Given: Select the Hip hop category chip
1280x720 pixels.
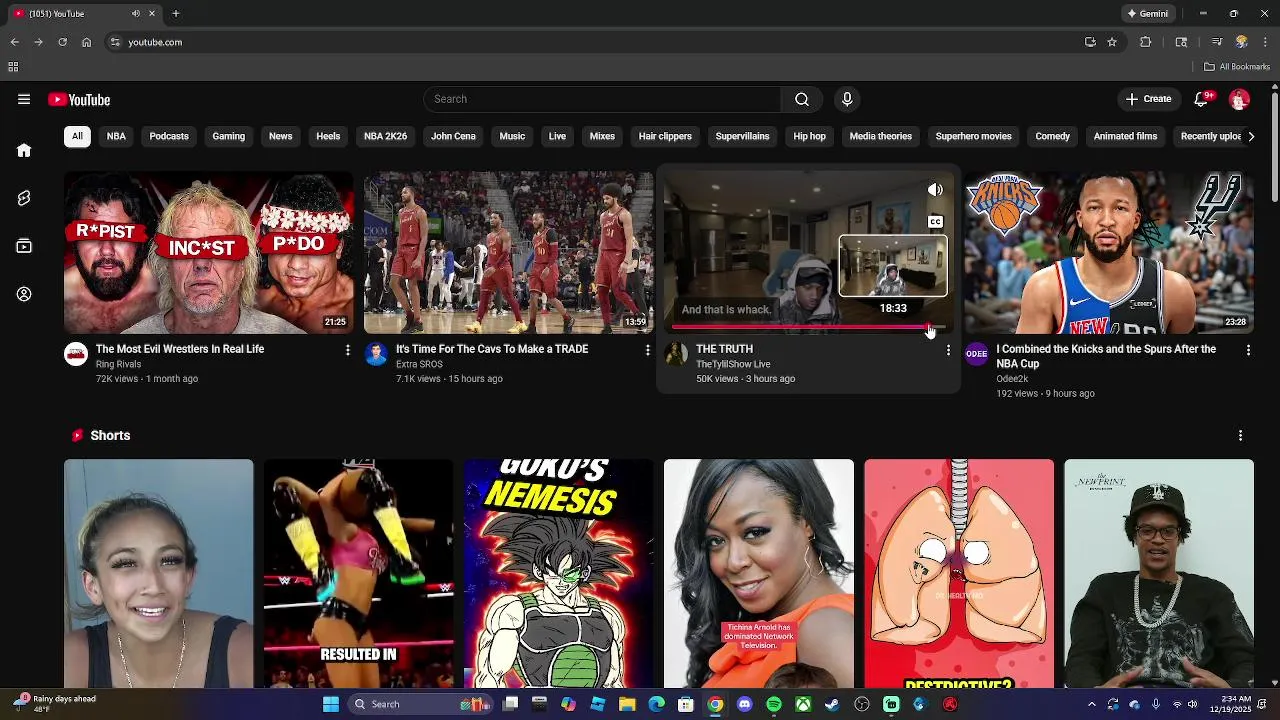Looking at the screenshot, I should pyautogui.click(x=809, y=136).
